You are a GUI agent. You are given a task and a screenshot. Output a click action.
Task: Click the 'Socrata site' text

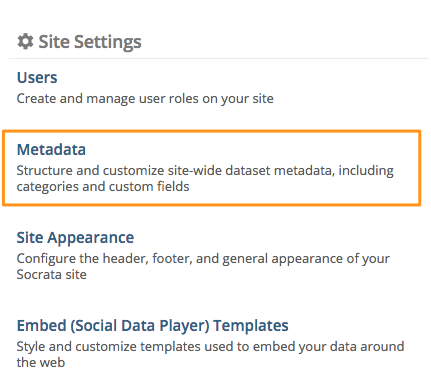point(52,275)
